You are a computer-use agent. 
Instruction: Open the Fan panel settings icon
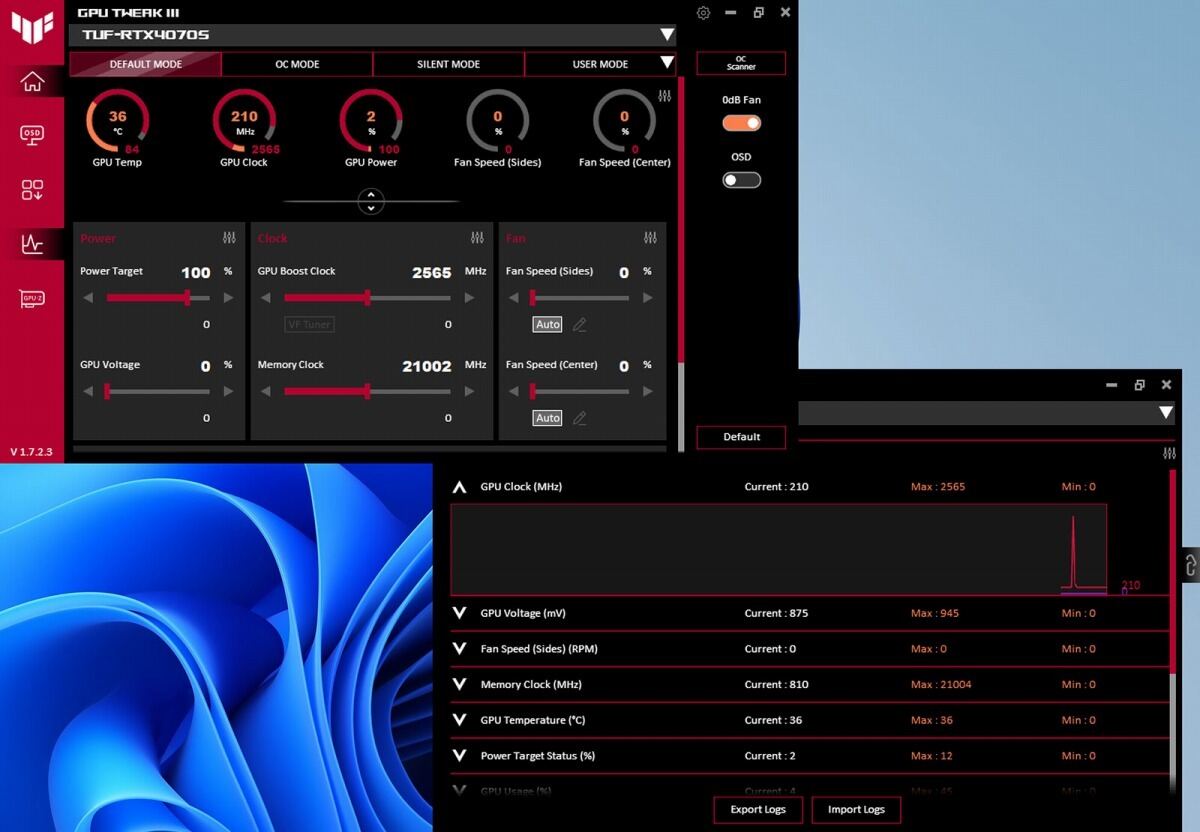651,238
